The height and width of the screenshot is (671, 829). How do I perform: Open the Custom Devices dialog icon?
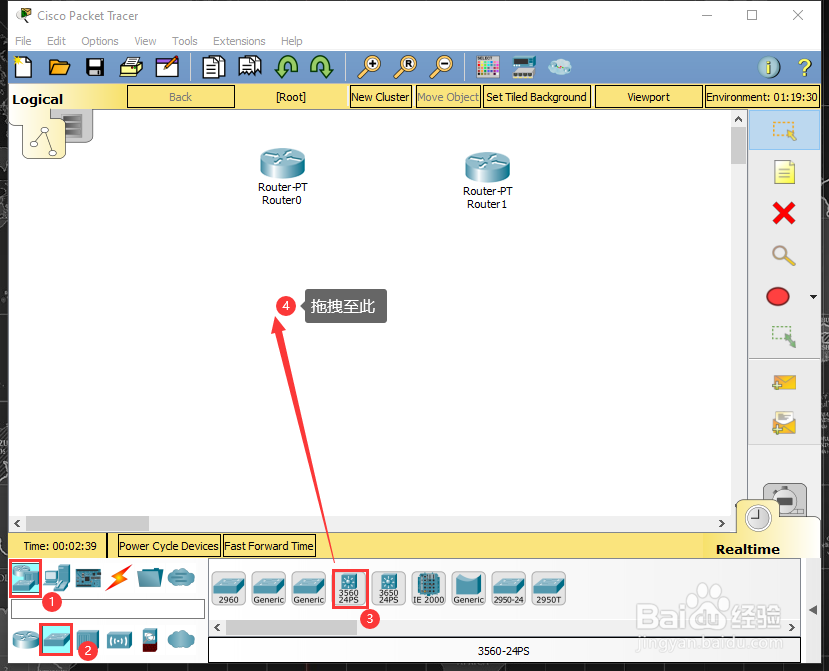(524, 67)
